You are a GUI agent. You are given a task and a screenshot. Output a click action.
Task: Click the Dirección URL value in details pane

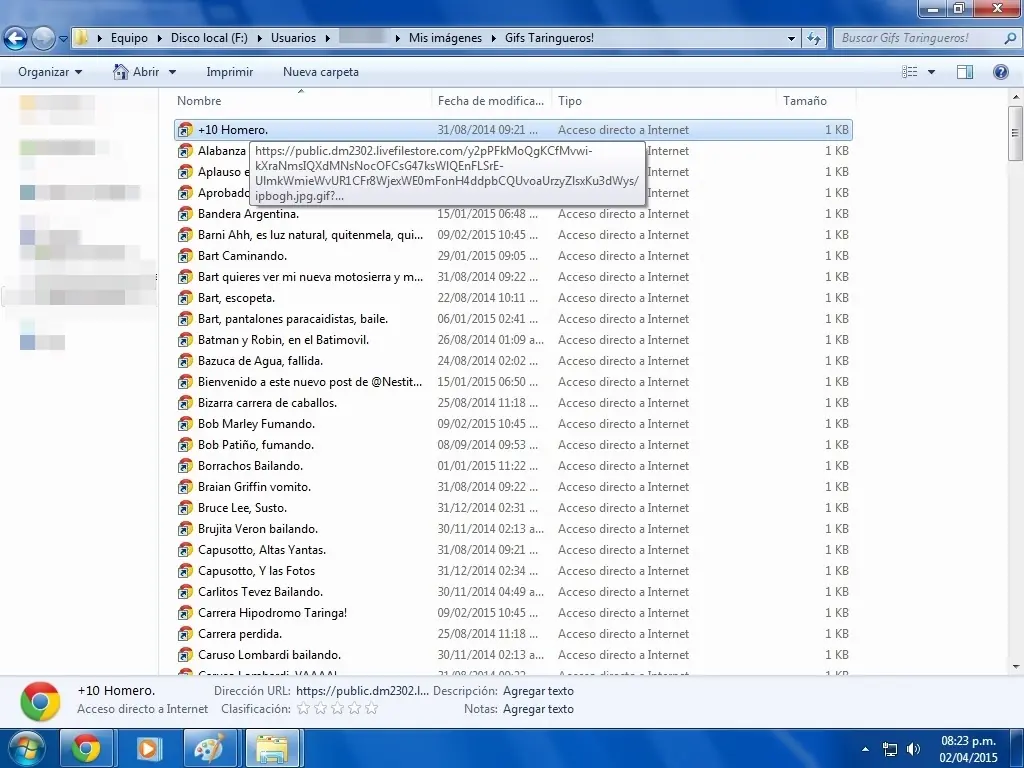click(362, 691)
